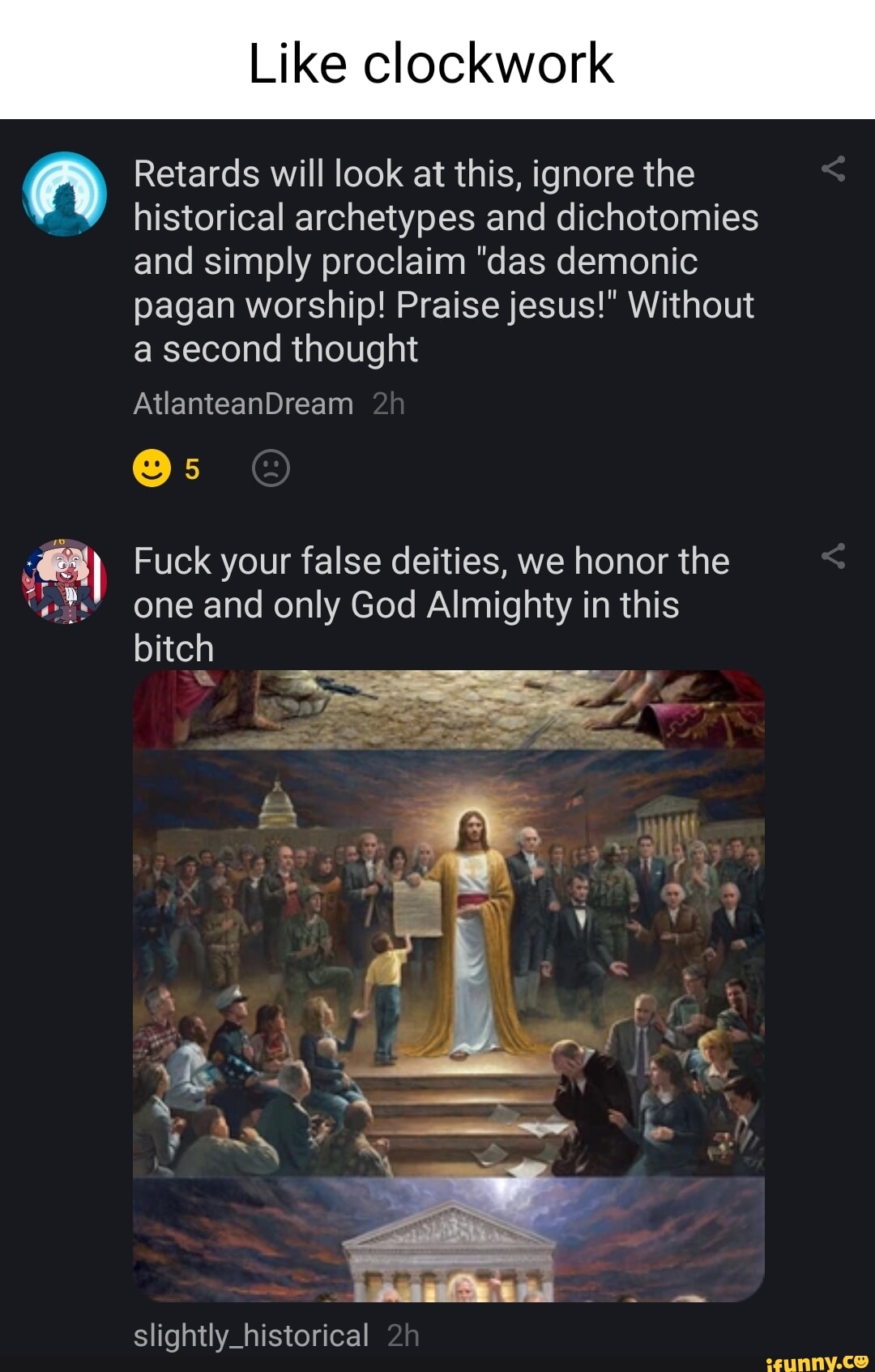This screenshot has width=875, height=1372.
Task: Click the smile count number 5
Action: coord(192,469)
